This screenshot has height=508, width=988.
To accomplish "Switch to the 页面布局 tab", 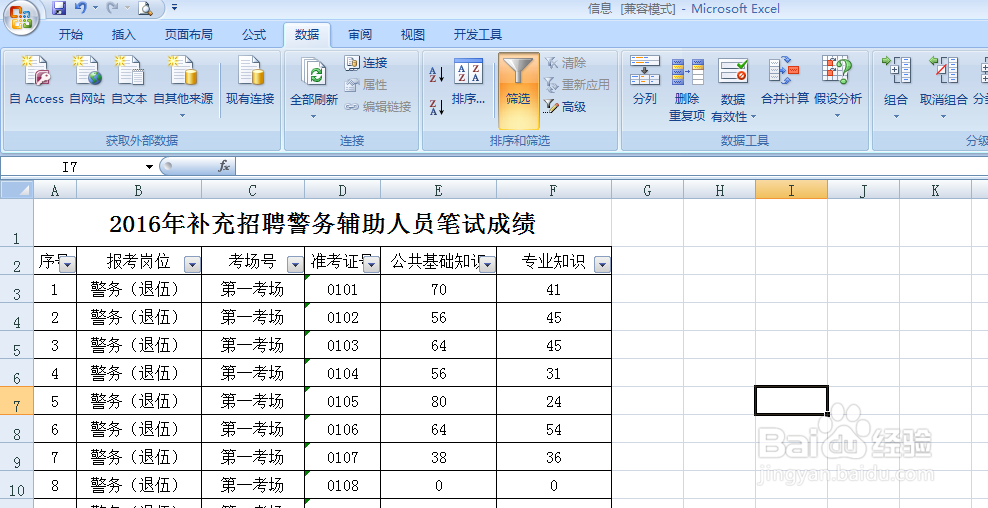I will [x=188, y=35].
